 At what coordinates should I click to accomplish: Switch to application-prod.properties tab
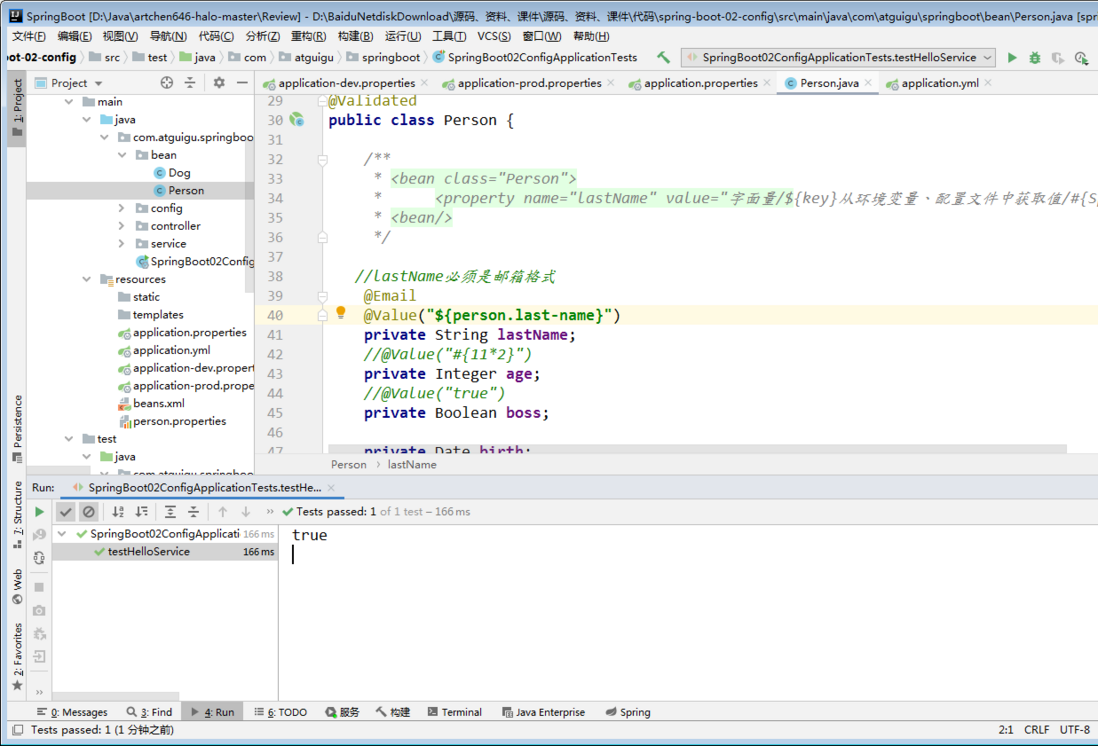tap(529, 83)
